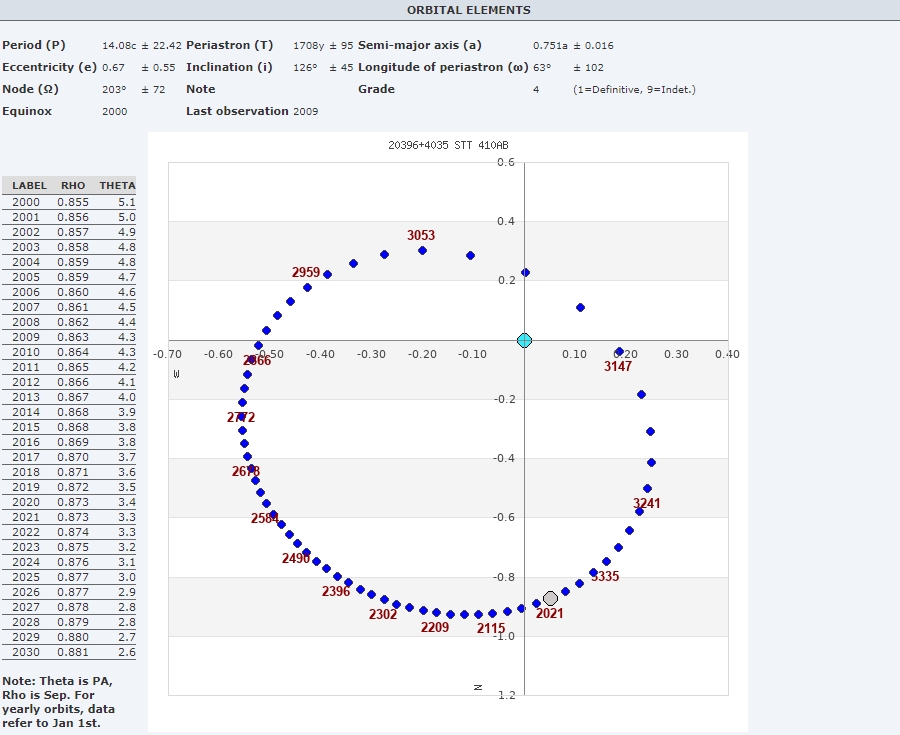The height and width of the screenshot is (735, 900).
Task: Click the blue orbit point beside label 2959
Action: 327,274
